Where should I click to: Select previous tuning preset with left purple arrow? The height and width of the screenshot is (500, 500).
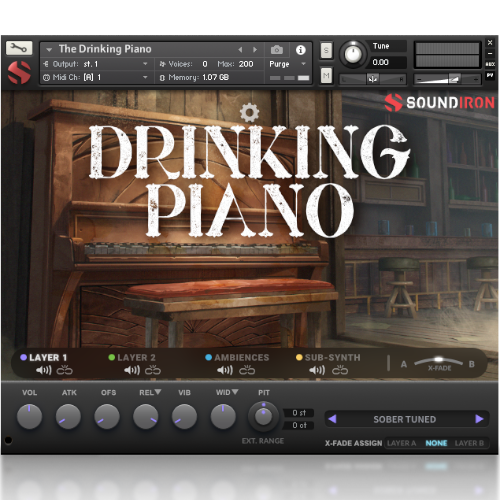click(332, 419)
